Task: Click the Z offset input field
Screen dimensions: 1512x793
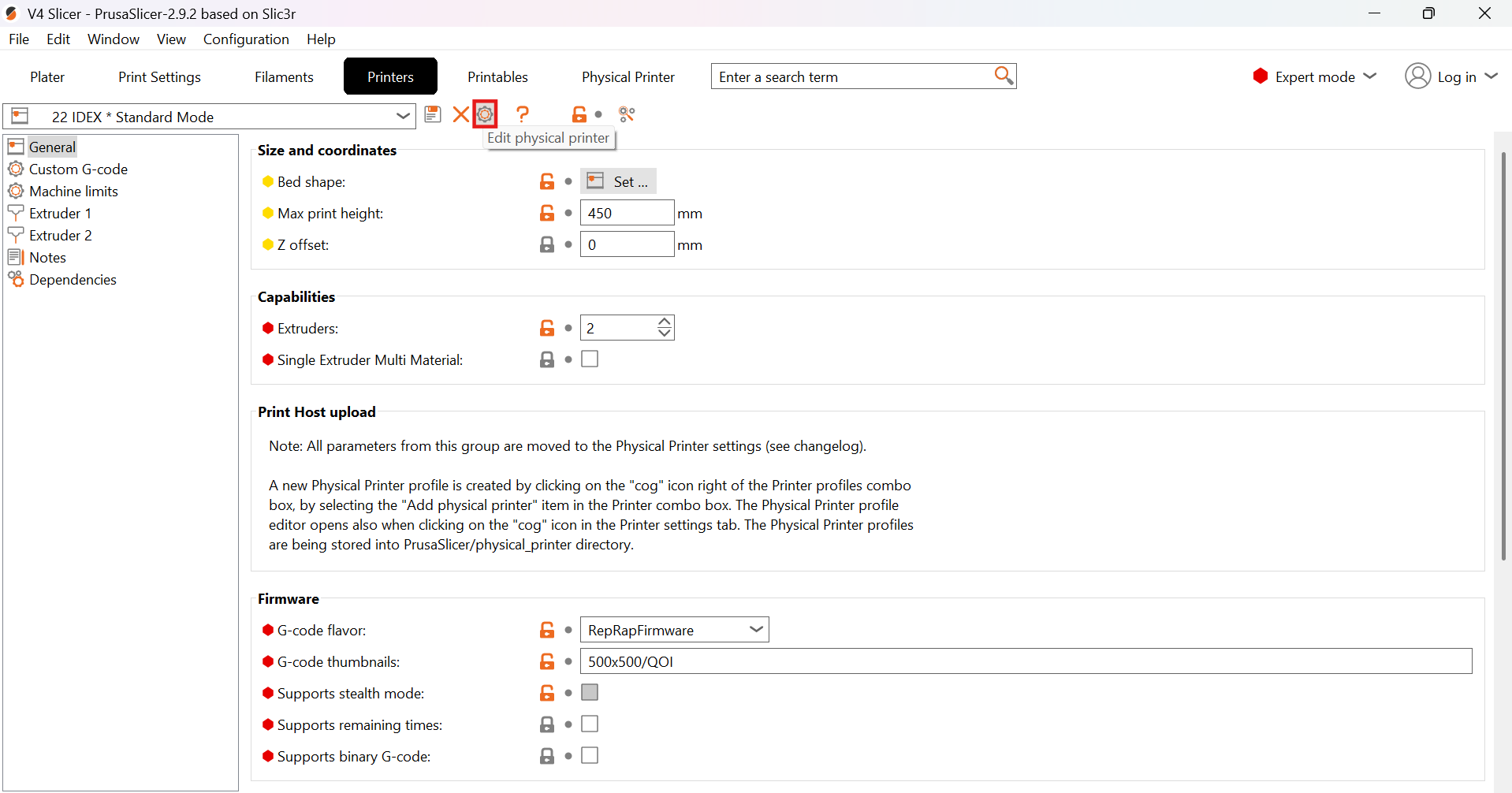Action: pyautogui.click(x=628, y=244)
